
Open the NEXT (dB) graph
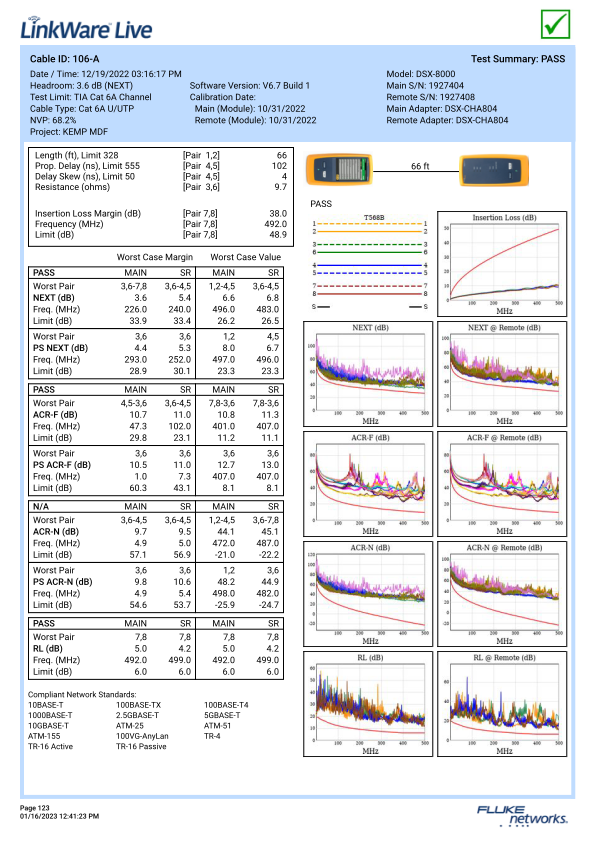pyautogui.click(x=368, y=374)
